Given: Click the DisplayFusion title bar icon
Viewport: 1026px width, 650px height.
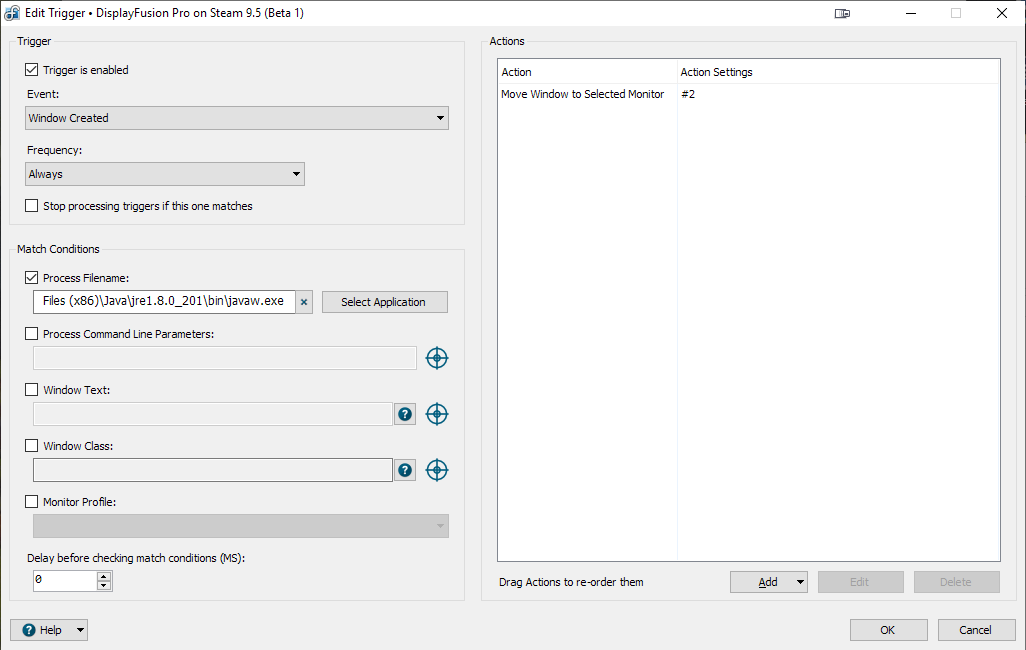Looking at the screenshot, I should (x=12, y=13).
